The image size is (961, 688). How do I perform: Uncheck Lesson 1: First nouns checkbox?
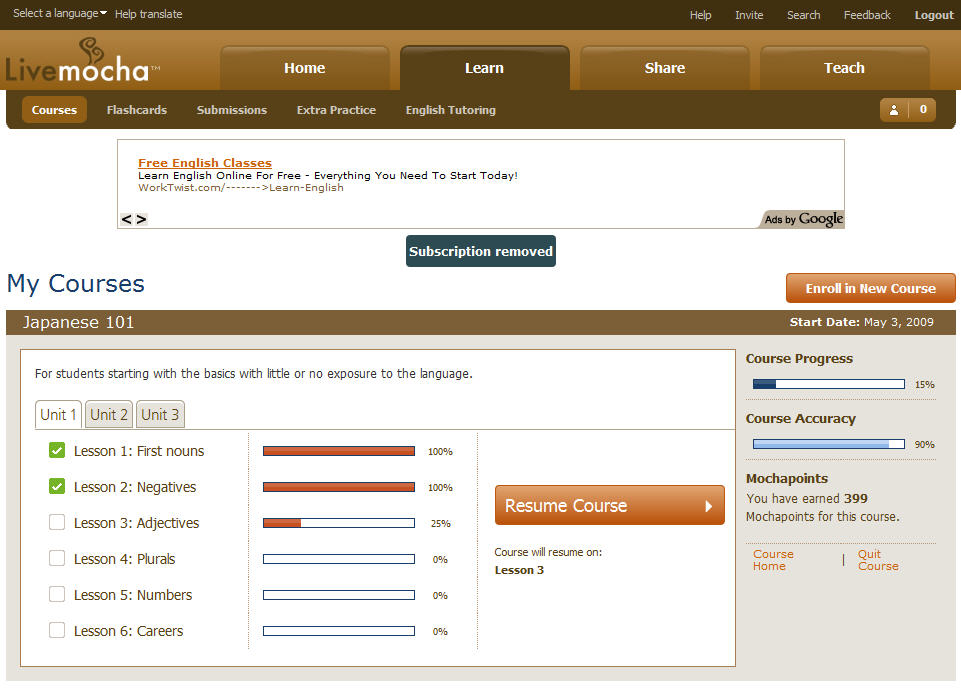[x=57, y=451]
